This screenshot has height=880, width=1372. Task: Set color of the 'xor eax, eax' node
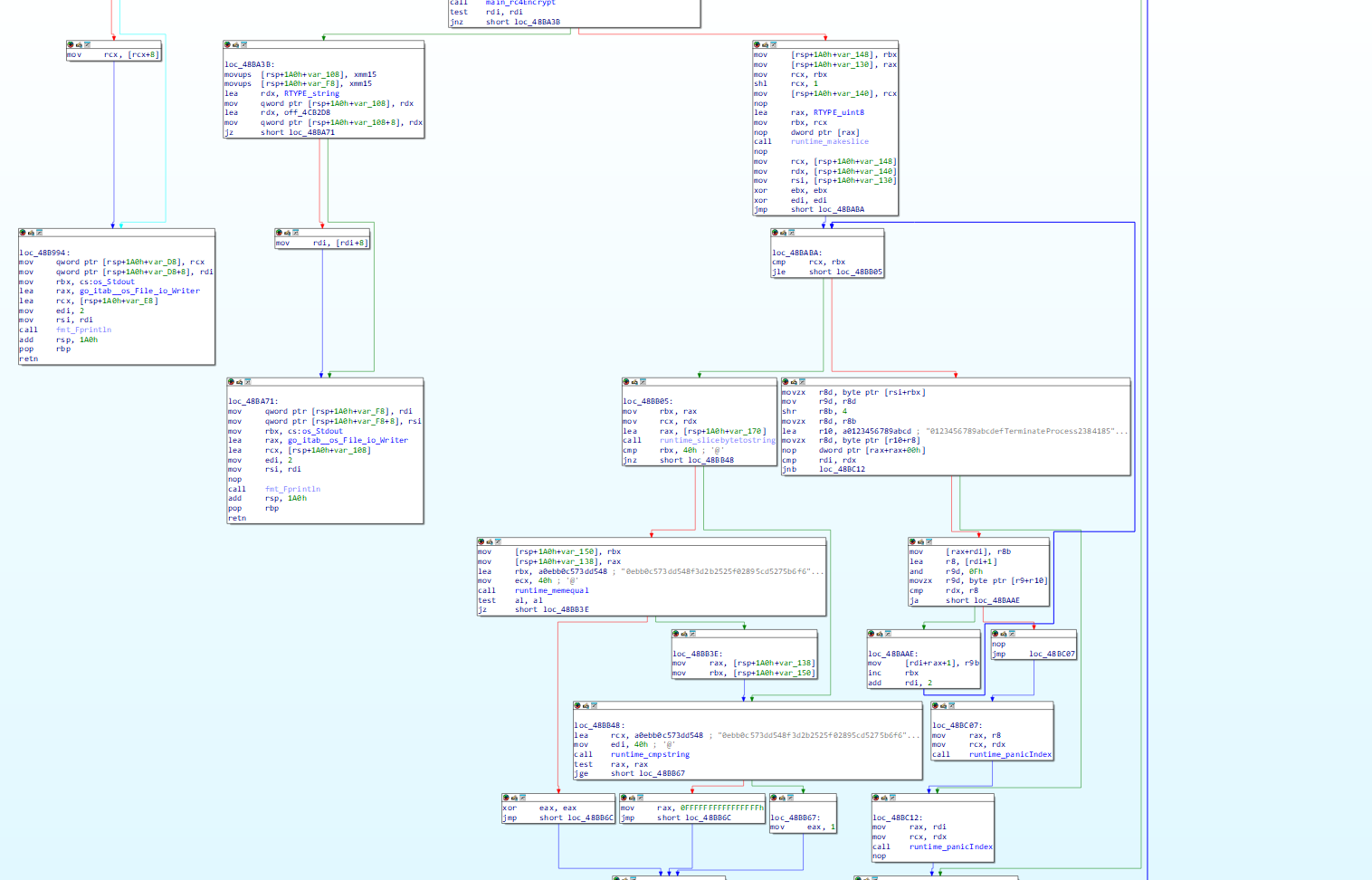pos(506,798)
